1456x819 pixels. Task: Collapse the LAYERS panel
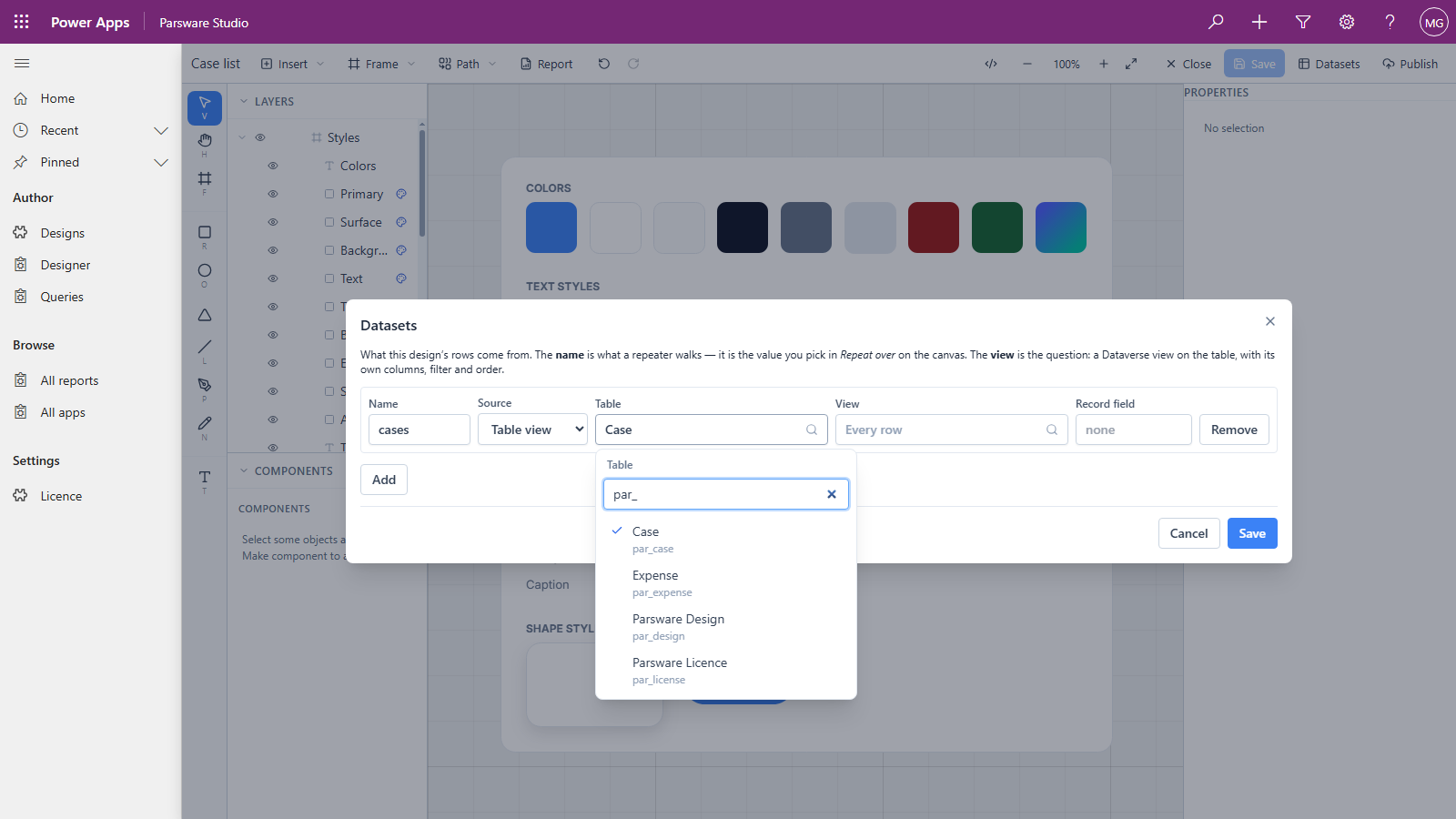click(244, 102)
